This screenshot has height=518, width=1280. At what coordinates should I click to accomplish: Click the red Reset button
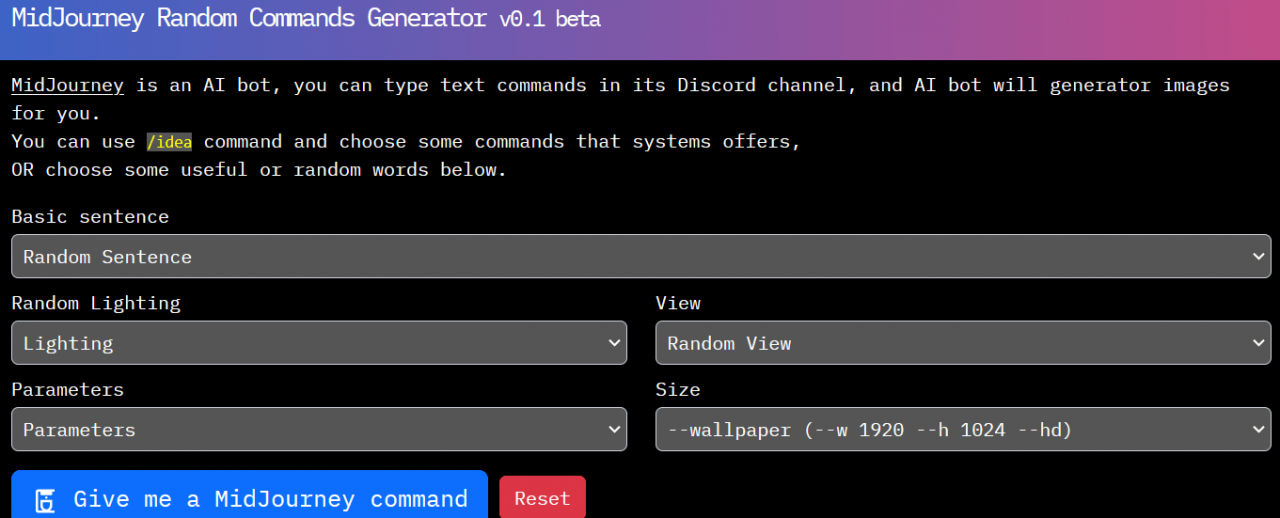[x=542, y=499]
